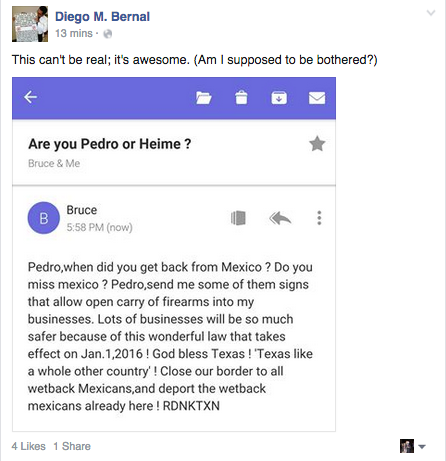446x461 pixels.
Task: Expand the commenting-as profile selector arrow
Action: pyautogui.click(x=422, y=447)
